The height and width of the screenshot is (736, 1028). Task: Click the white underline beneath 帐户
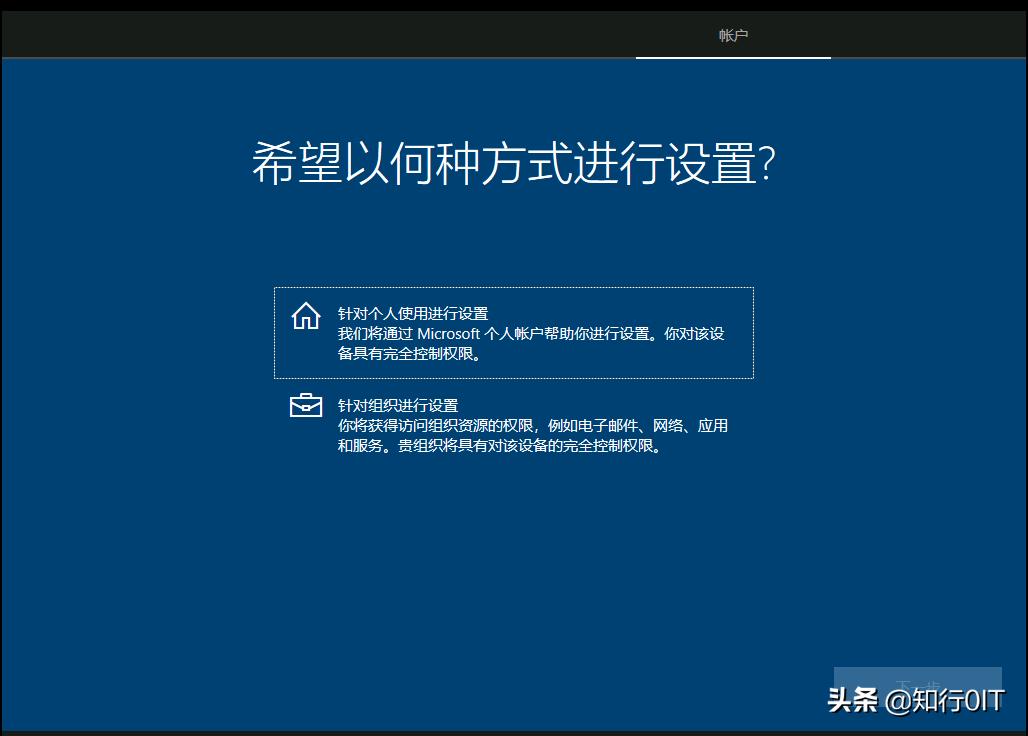point(733,57)
